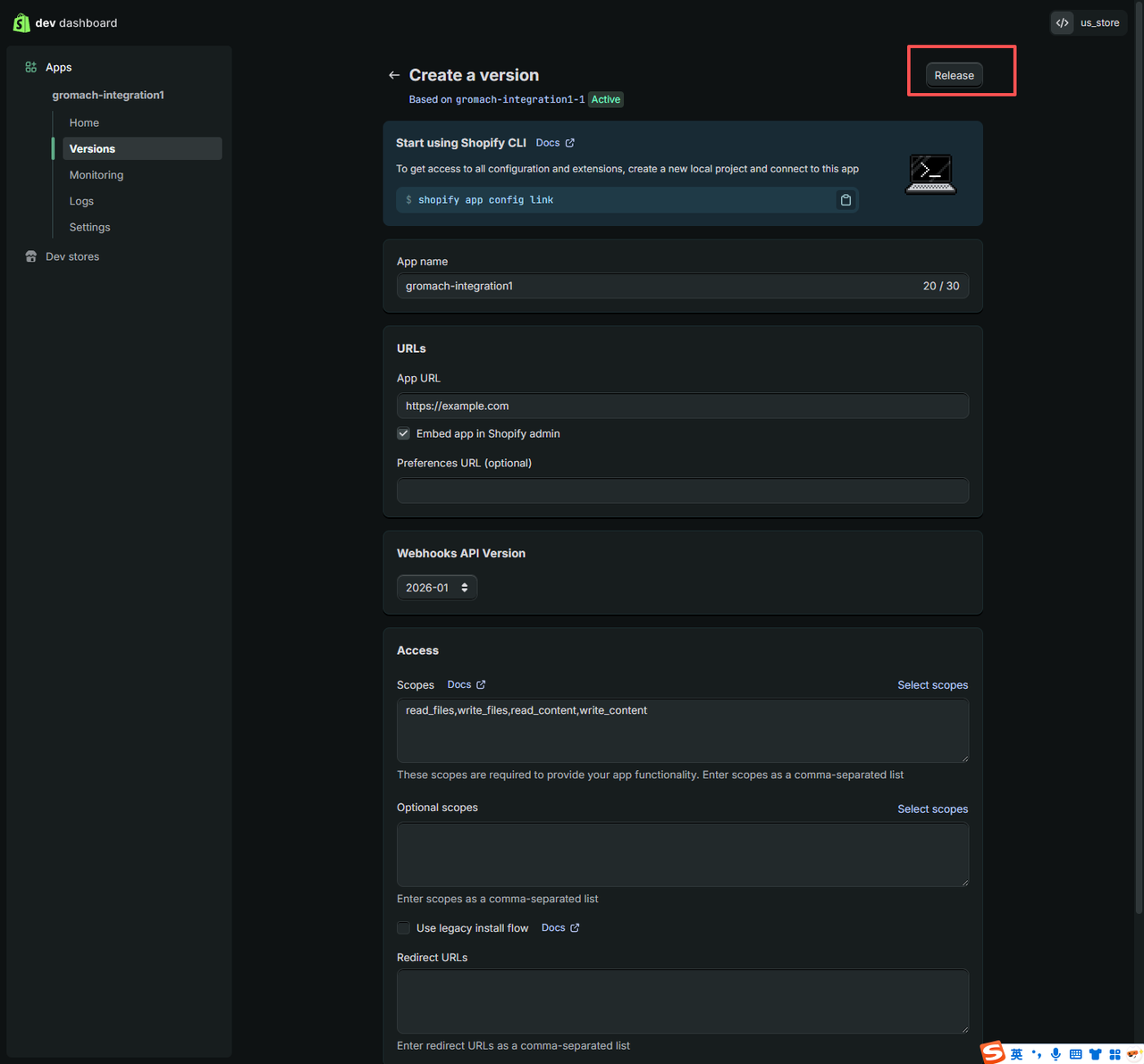Screen dimensions: 1144x1064
Task: Go to Monitoring in the sidebar
Action: coord(97,175)
